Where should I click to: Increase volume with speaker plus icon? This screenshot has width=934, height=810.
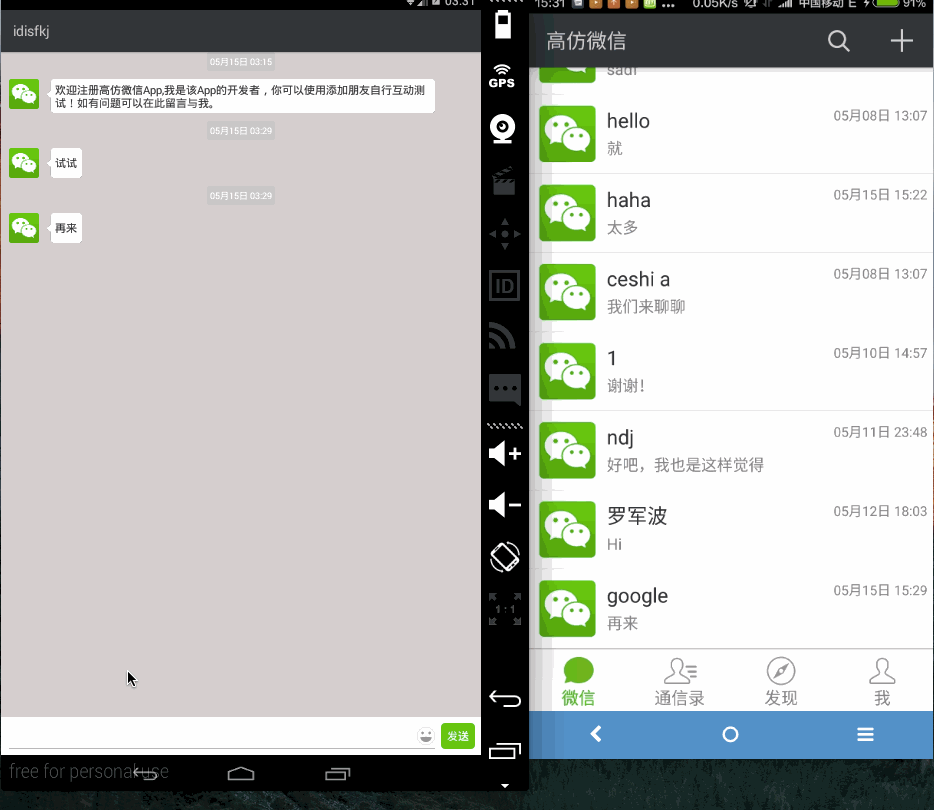tap(504, 454)
